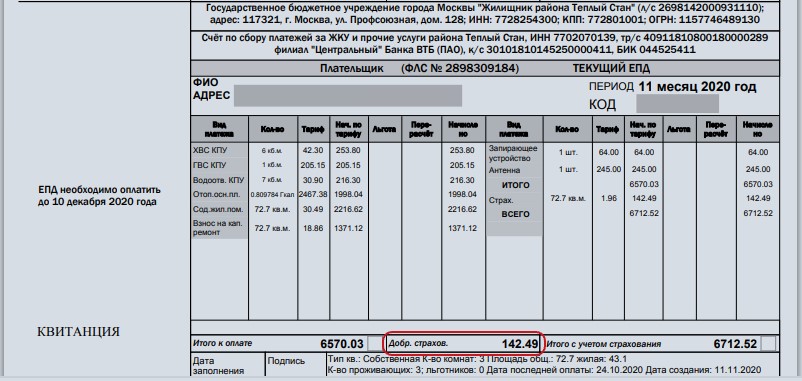This screenshot has height=381, width=802.
Task: Click the Дата создания 11.11.2020 text
Action: pos(703,370)
